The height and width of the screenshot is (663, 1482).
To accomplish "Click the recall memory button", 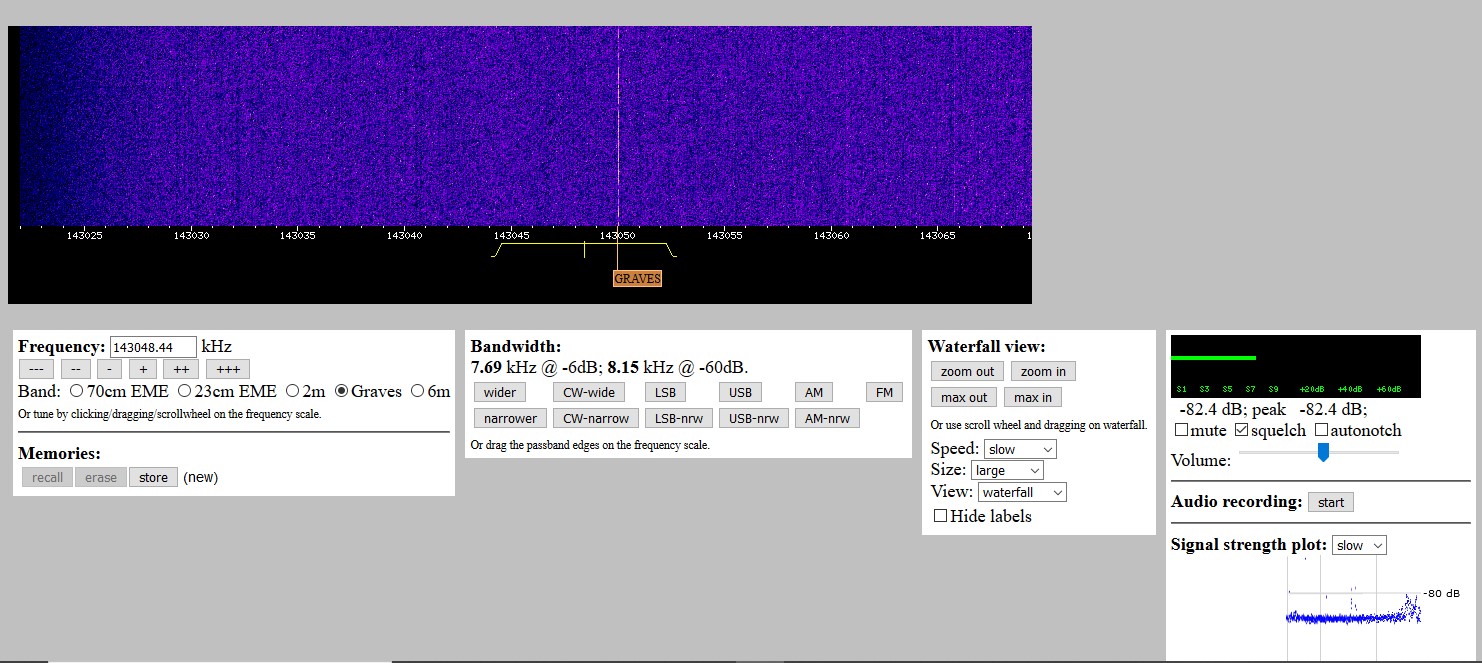I will 47,477.
